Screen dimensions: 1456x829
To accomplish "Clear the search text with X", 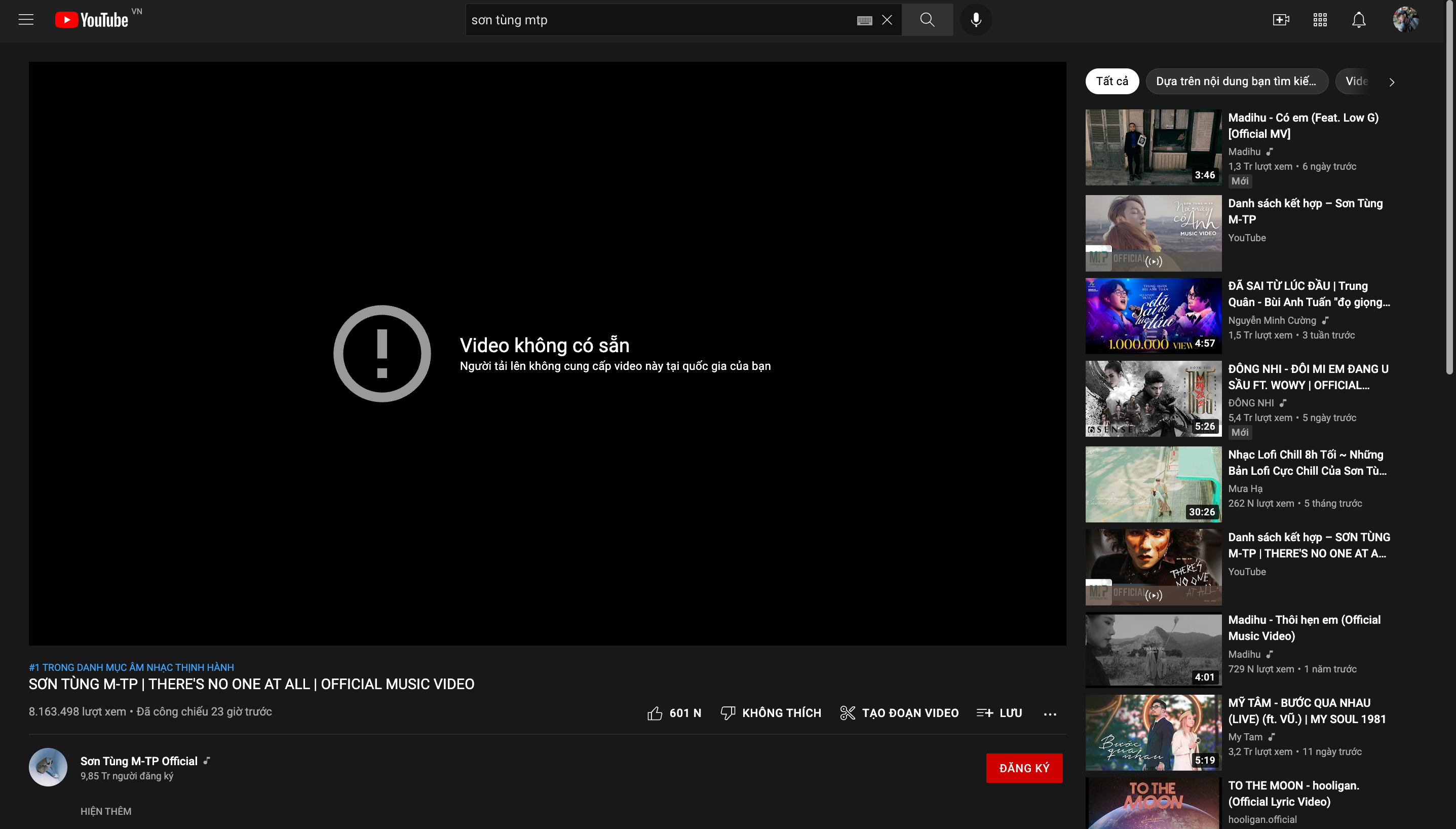I will [x=887, y=20].
